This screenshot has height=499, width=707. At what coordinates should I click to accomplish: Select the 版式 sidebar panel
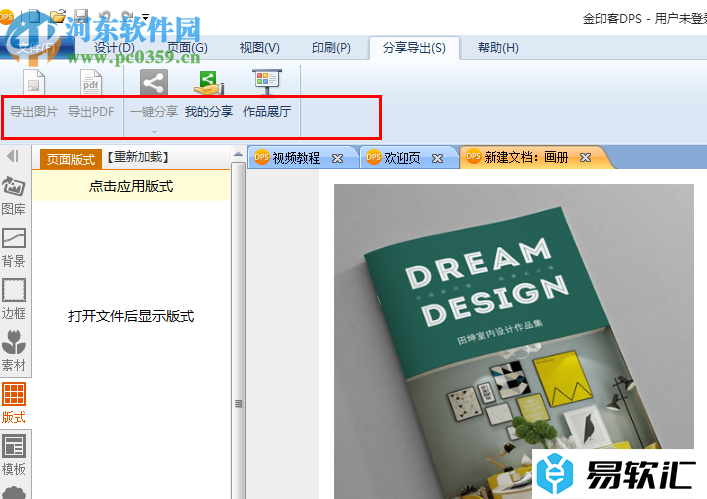point(14,403)
